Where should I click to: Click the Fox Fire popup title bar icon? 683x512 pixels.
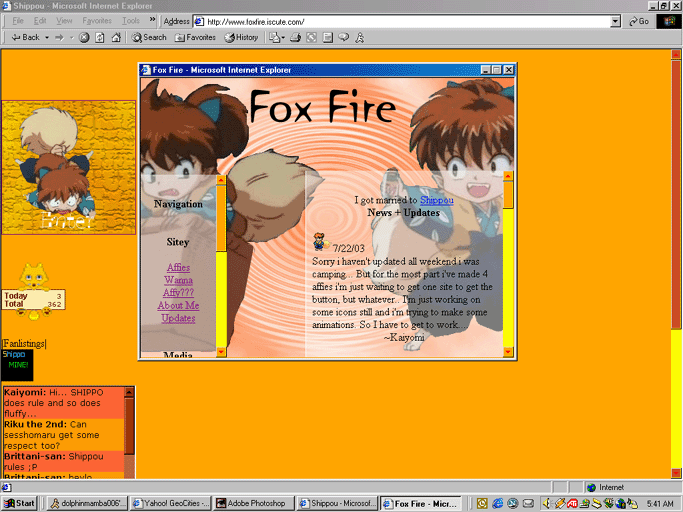tap(145, 70)
